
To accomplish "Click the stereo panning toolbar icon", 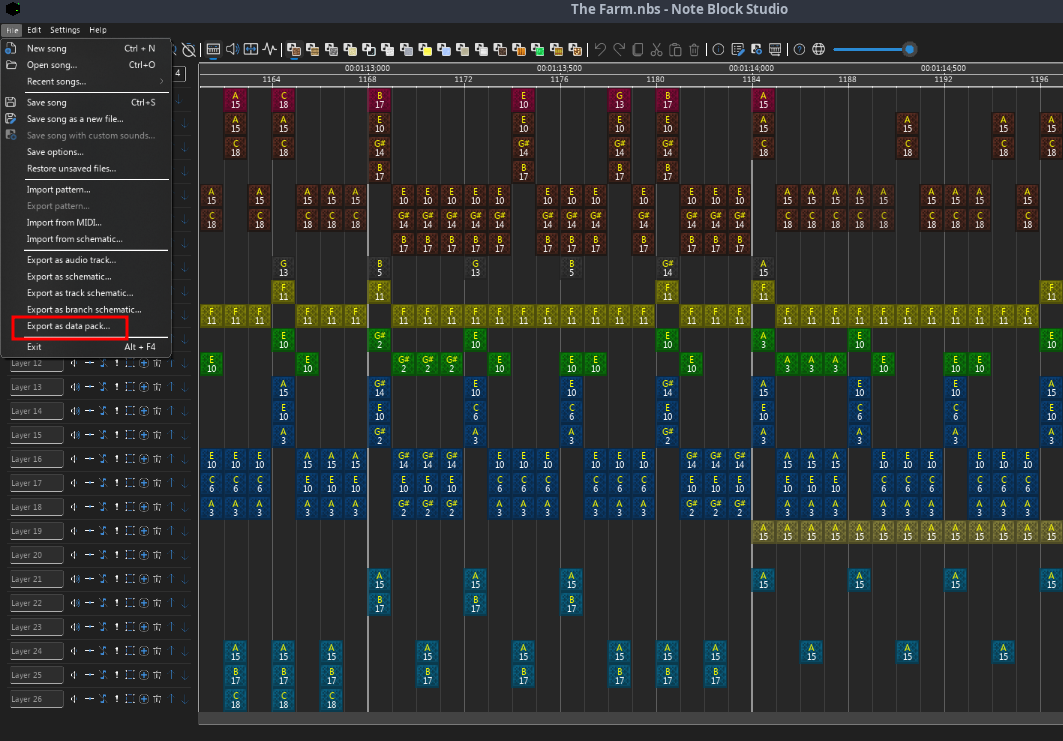I will pos(251,49).
